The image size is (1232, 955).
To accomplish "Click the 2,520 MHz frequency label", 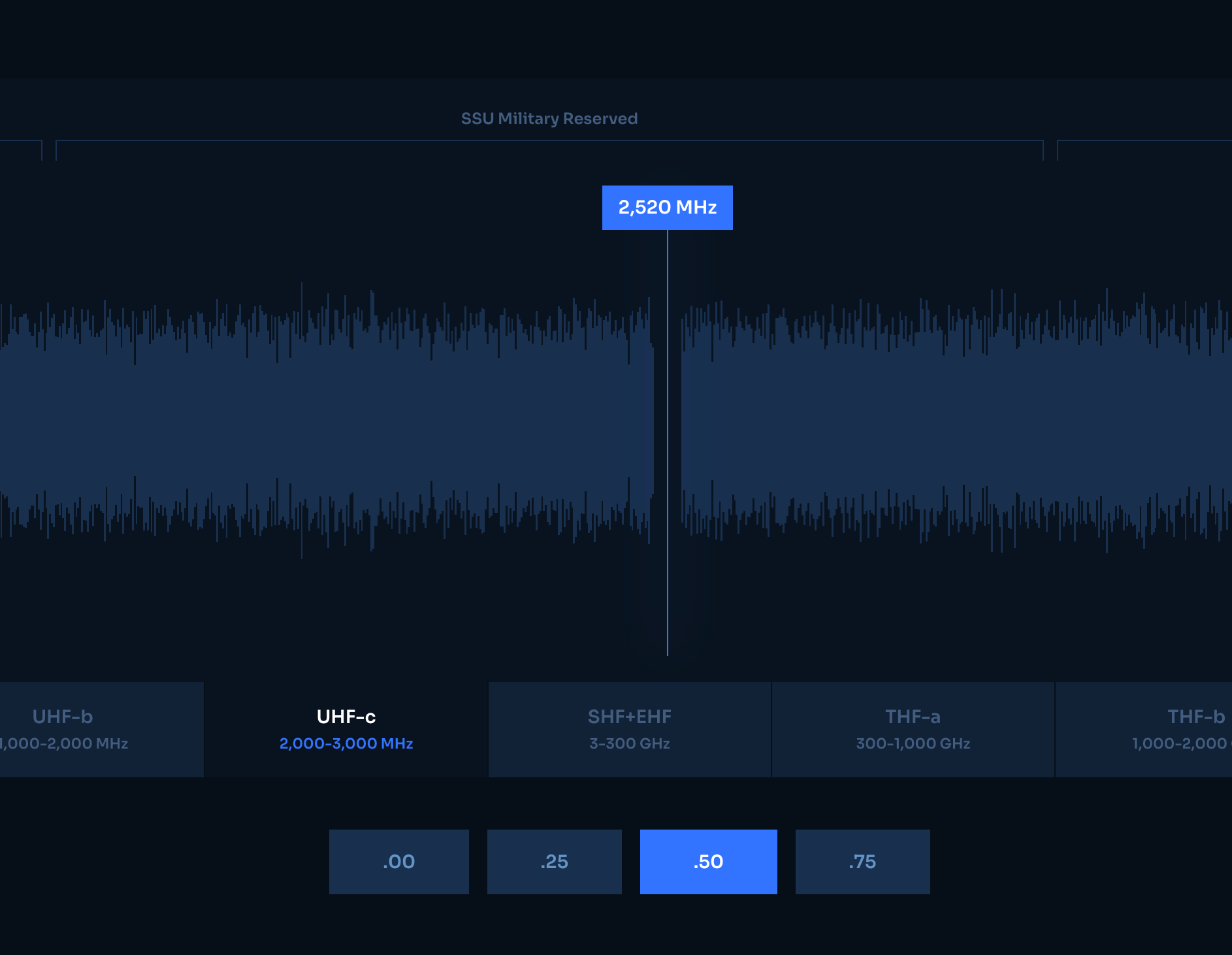I will pyautogui.click(x=667, y=207).
